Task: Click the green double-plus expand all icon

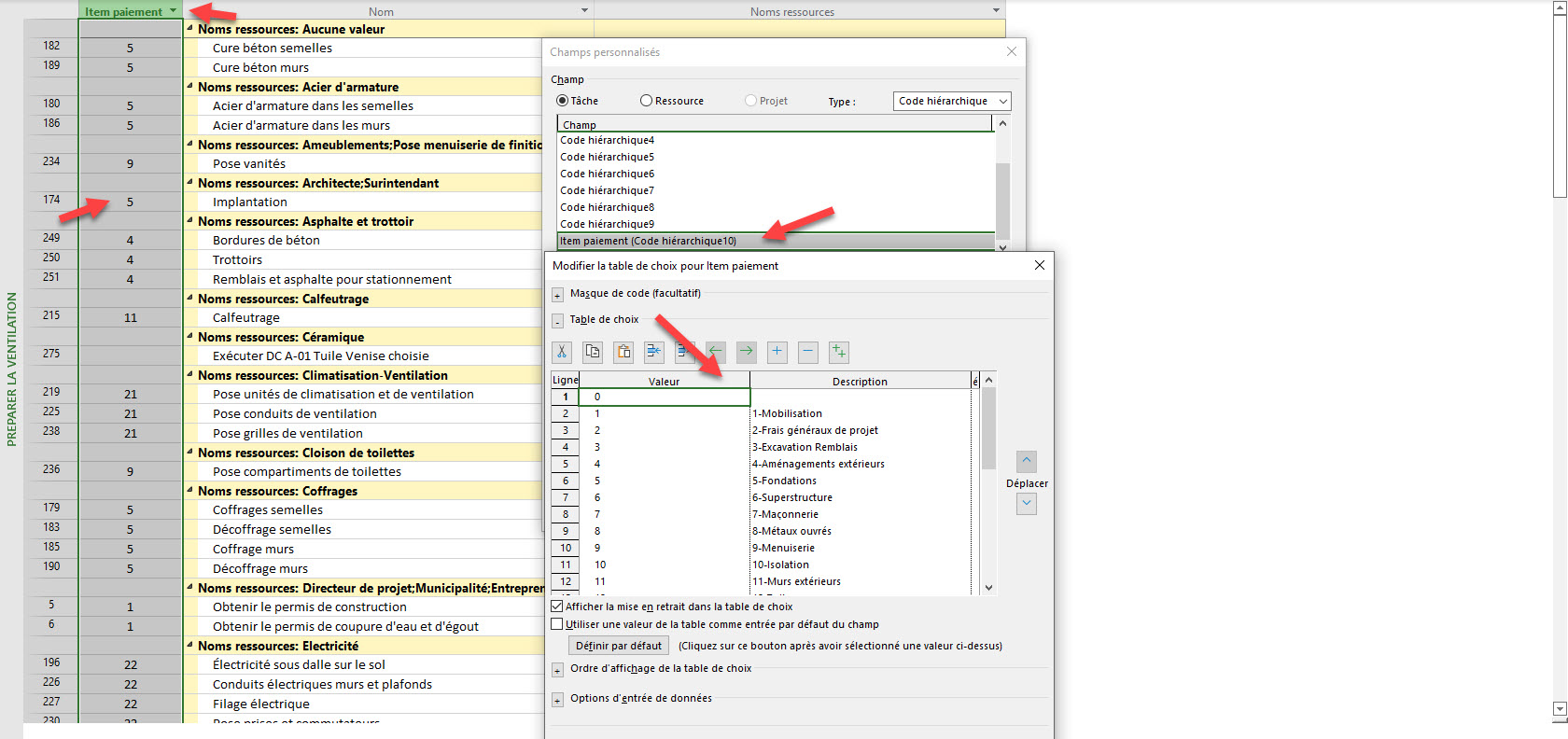Action: [838, 352]
